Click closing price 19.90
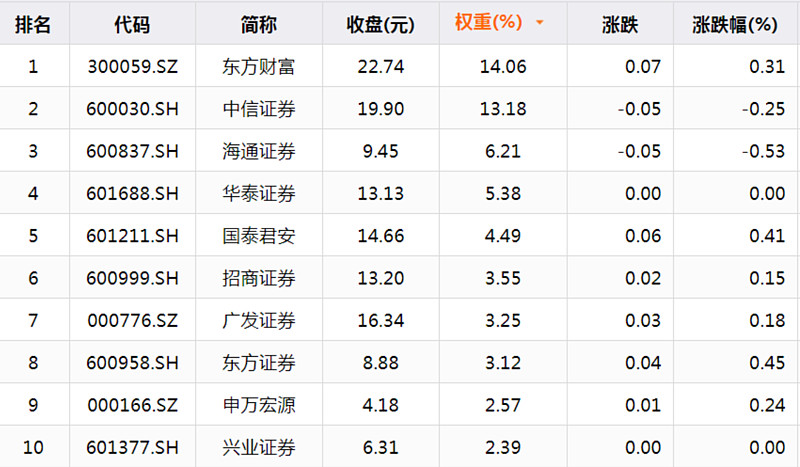 [x=381, y=109]
